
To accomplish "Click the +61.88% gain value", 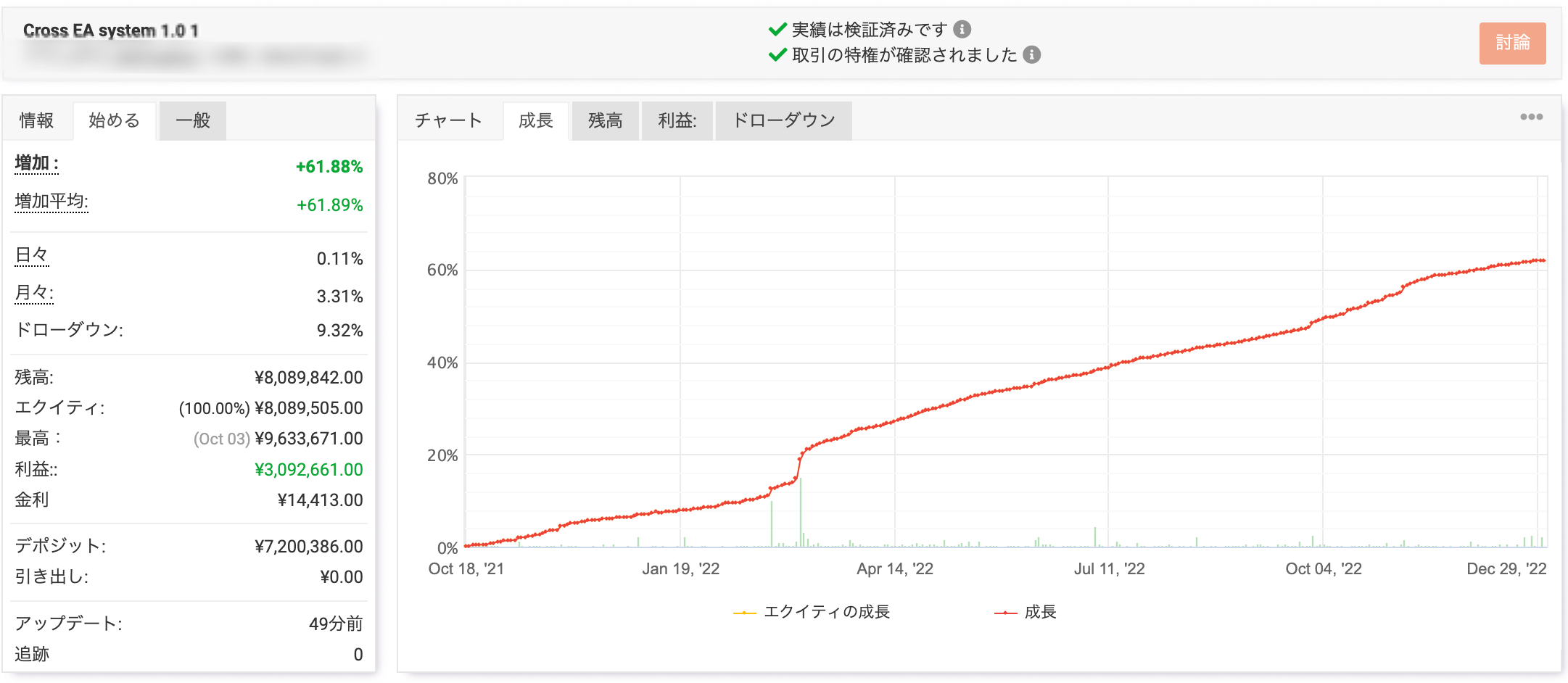I will pyautogui.click(x=329, y=167).
